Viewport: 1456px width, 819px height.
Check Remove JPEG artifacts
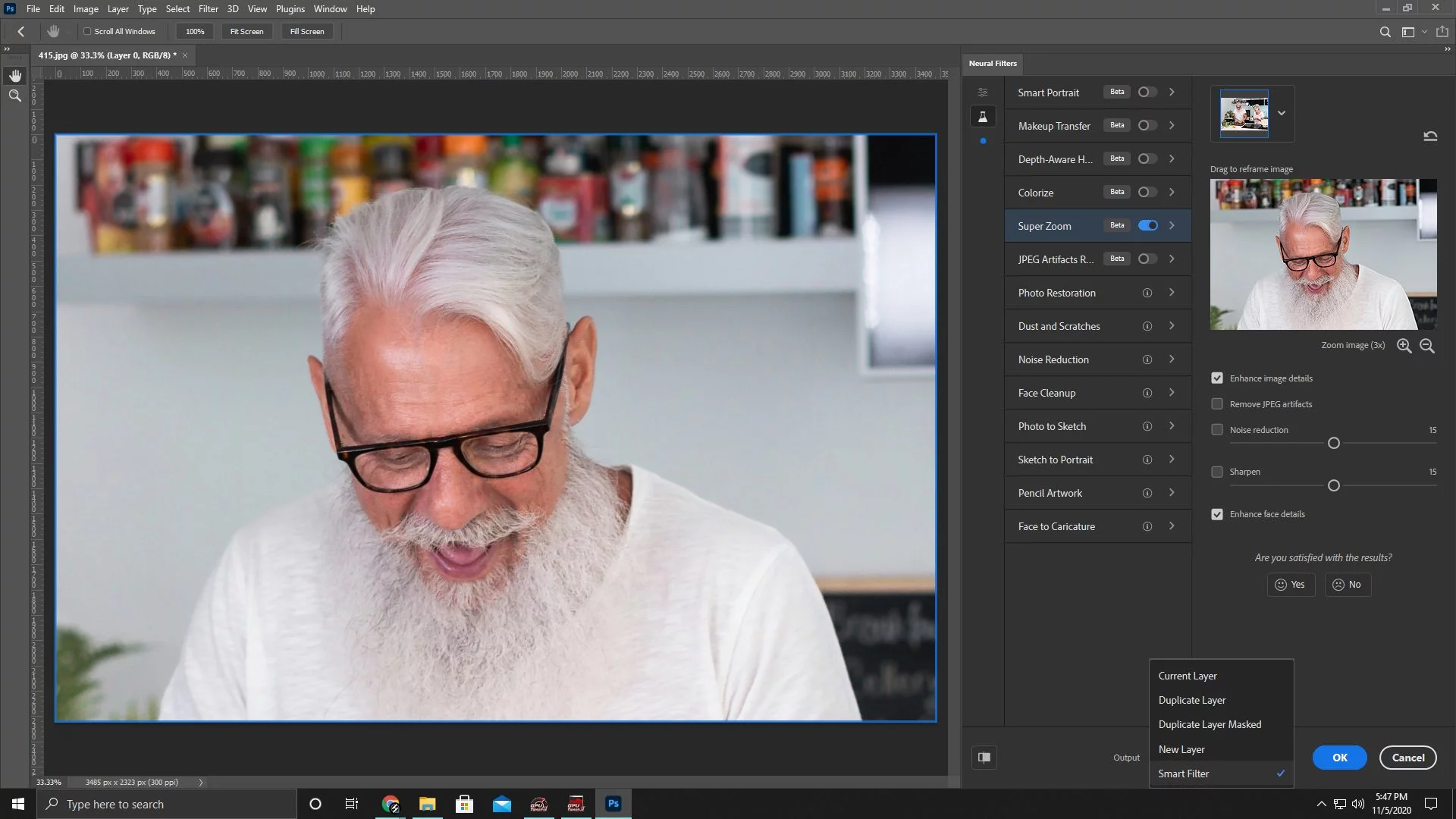(1217, 404)
